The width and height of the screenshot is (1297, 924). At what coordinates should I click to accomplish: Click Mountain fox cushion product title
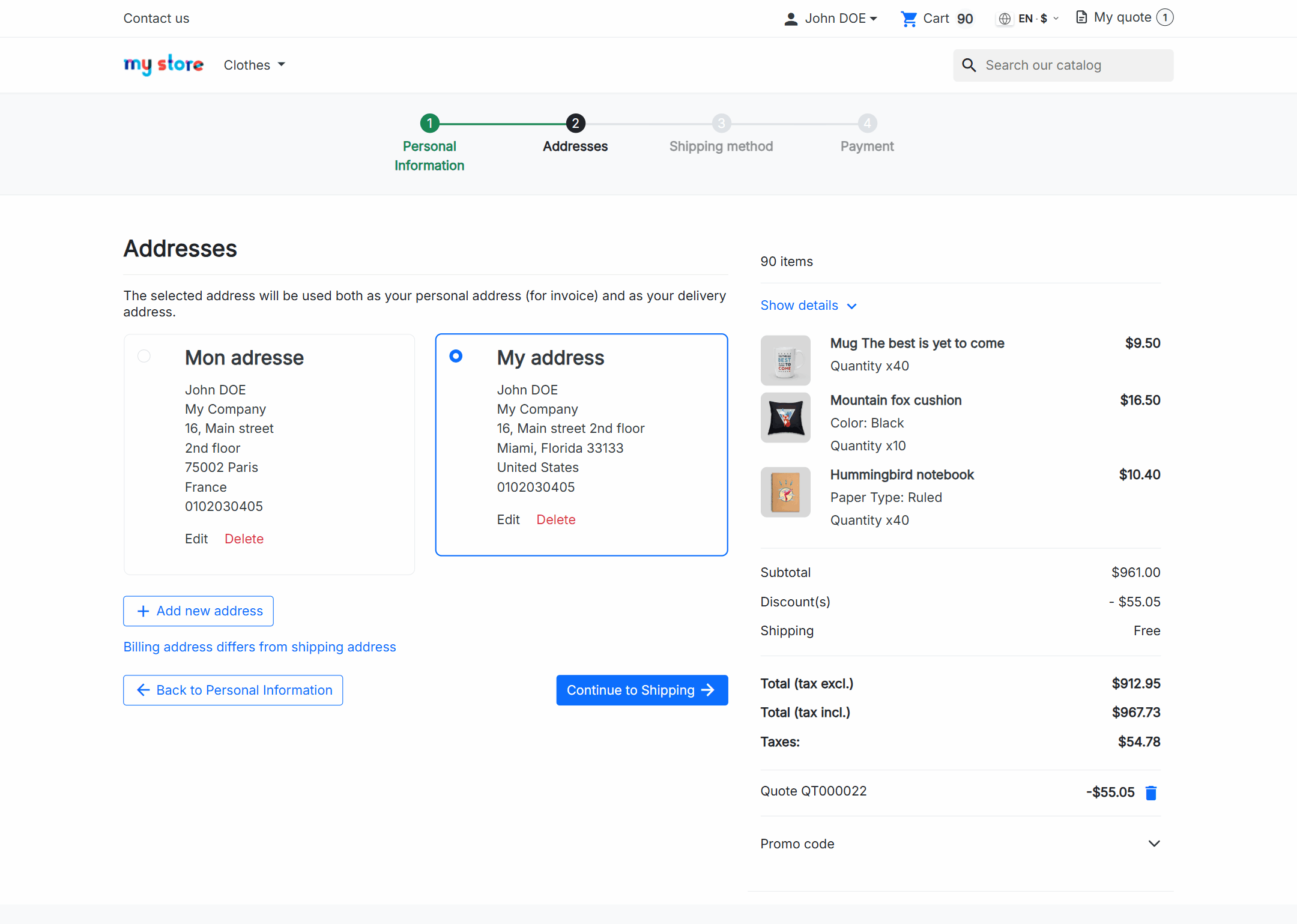[x=896, y=400]
